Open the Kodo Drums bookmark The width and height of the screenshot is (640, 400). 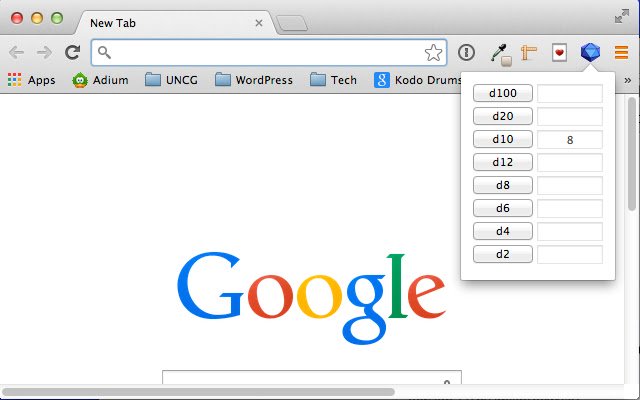coord(417,80)
